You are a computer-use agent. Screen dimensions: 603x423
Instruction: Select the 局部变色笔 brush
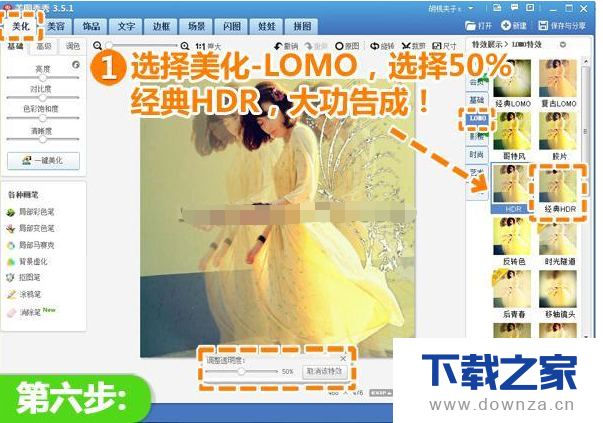tap(31, 228)
